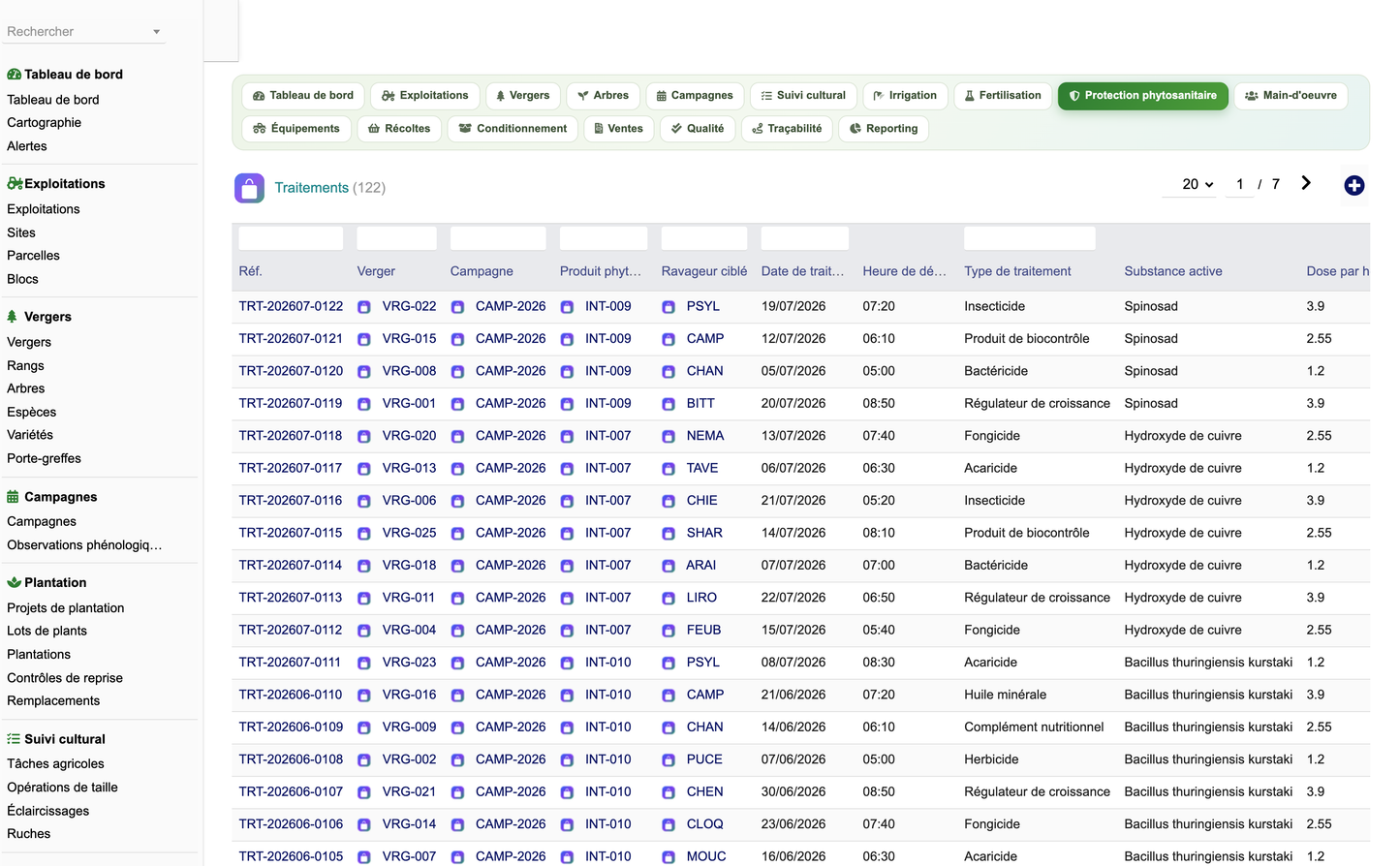Click the Réf. column filter field
Viewport: 1400px width, 866px height.
click(291, 238)
